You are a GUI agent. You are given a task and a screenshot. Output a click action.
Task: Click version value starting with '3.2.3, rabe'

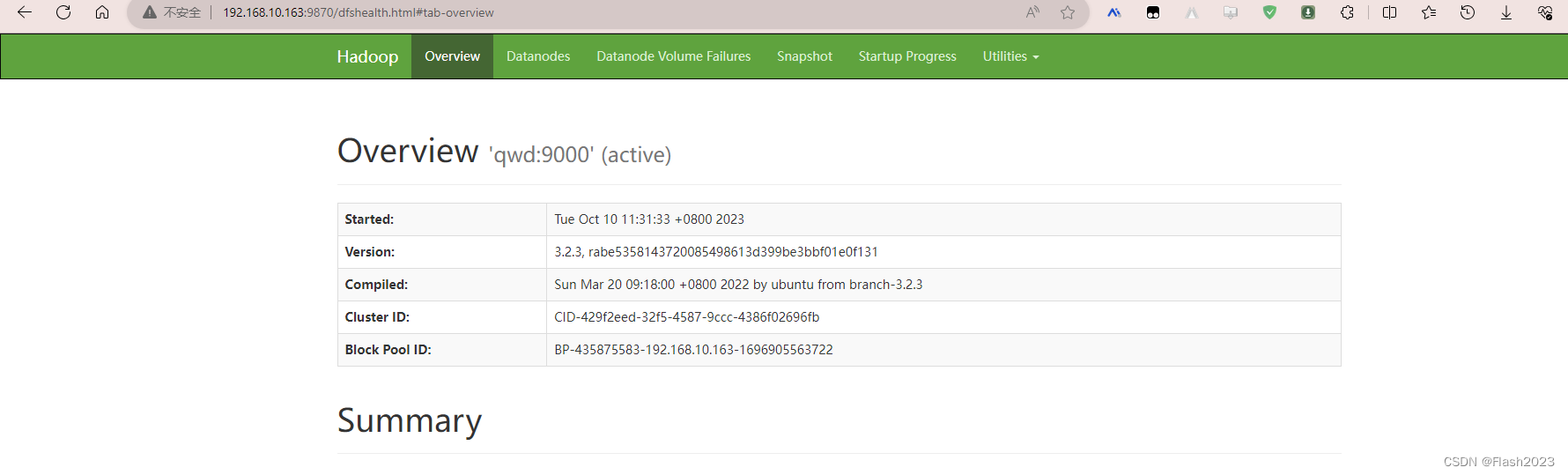coord(716,252)
